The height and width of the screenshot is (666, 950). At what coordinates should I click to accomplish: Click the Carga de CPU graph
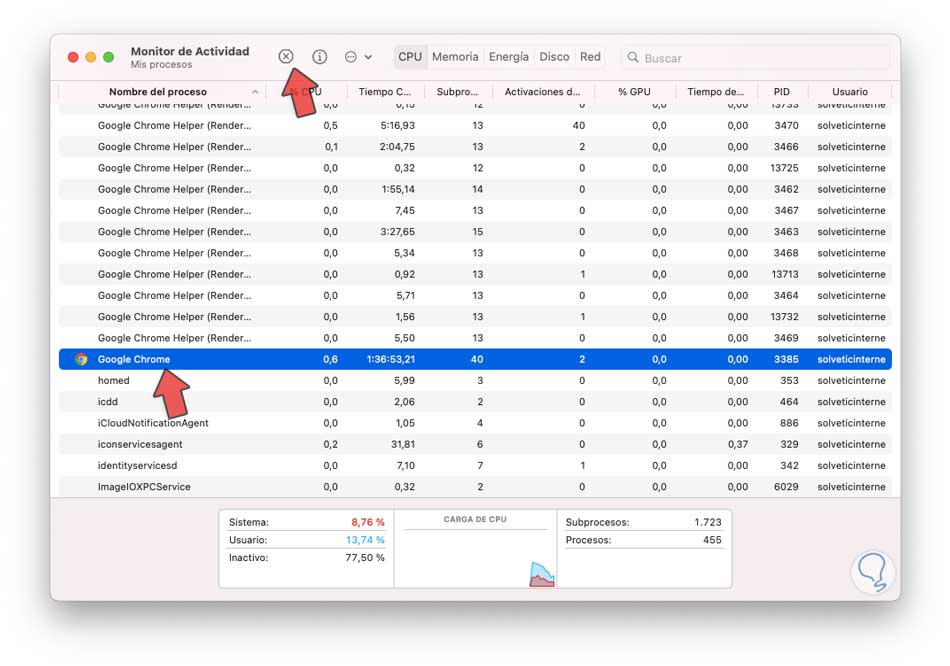click(x=475, y=558)
